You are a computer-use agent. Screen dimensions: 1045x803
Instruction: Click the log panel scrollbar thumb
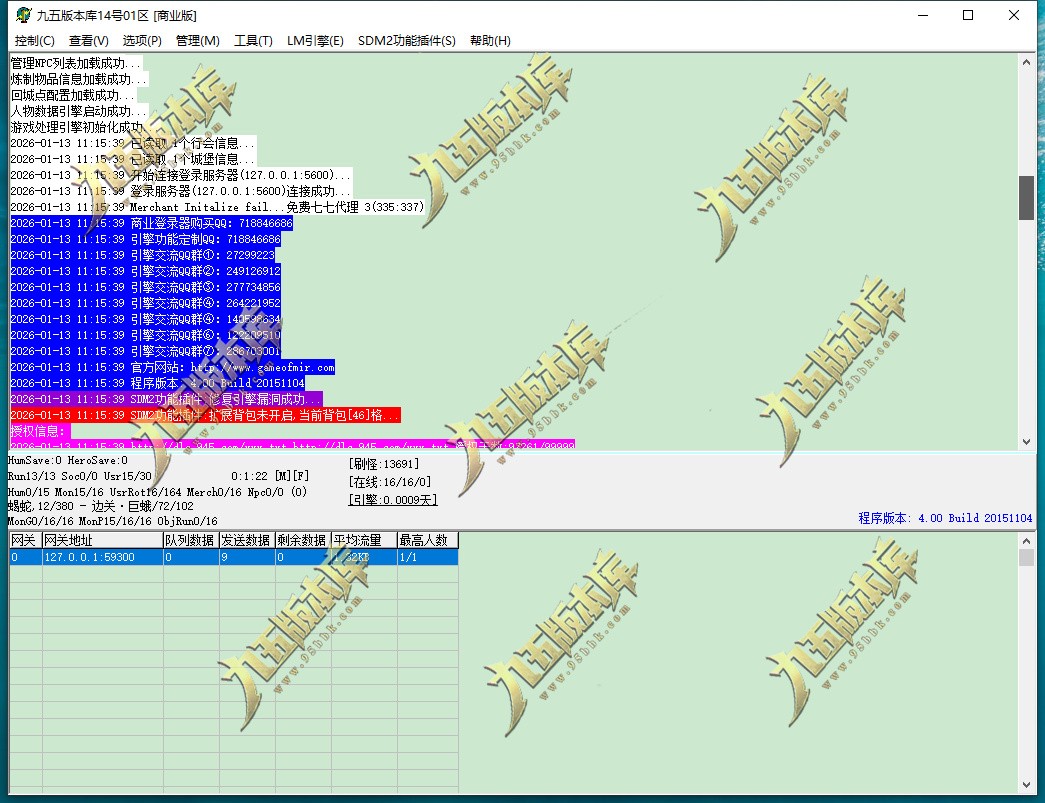point(1026,198)
